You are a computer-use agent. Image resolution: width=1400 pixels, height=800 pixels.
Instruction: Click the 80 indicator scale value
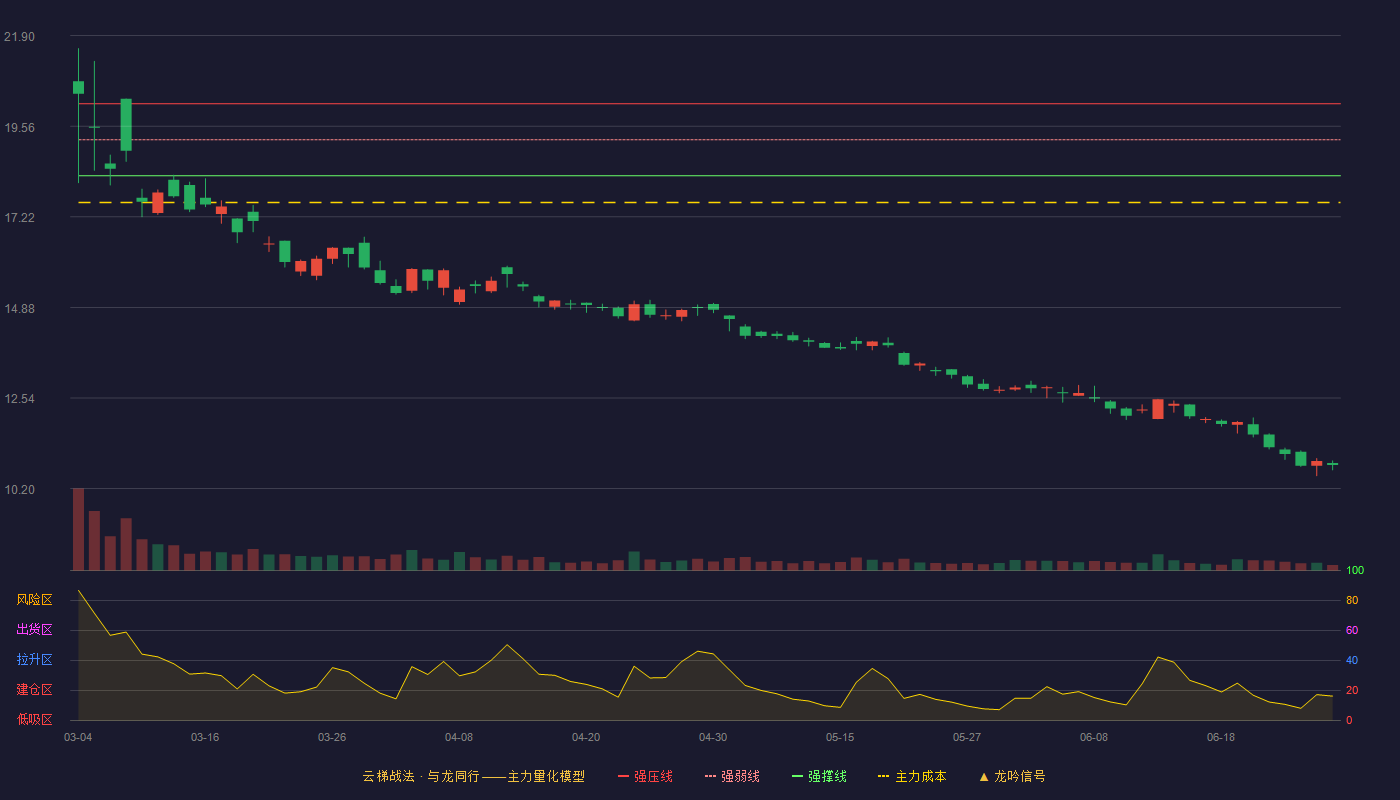[x=1352, y=600]
